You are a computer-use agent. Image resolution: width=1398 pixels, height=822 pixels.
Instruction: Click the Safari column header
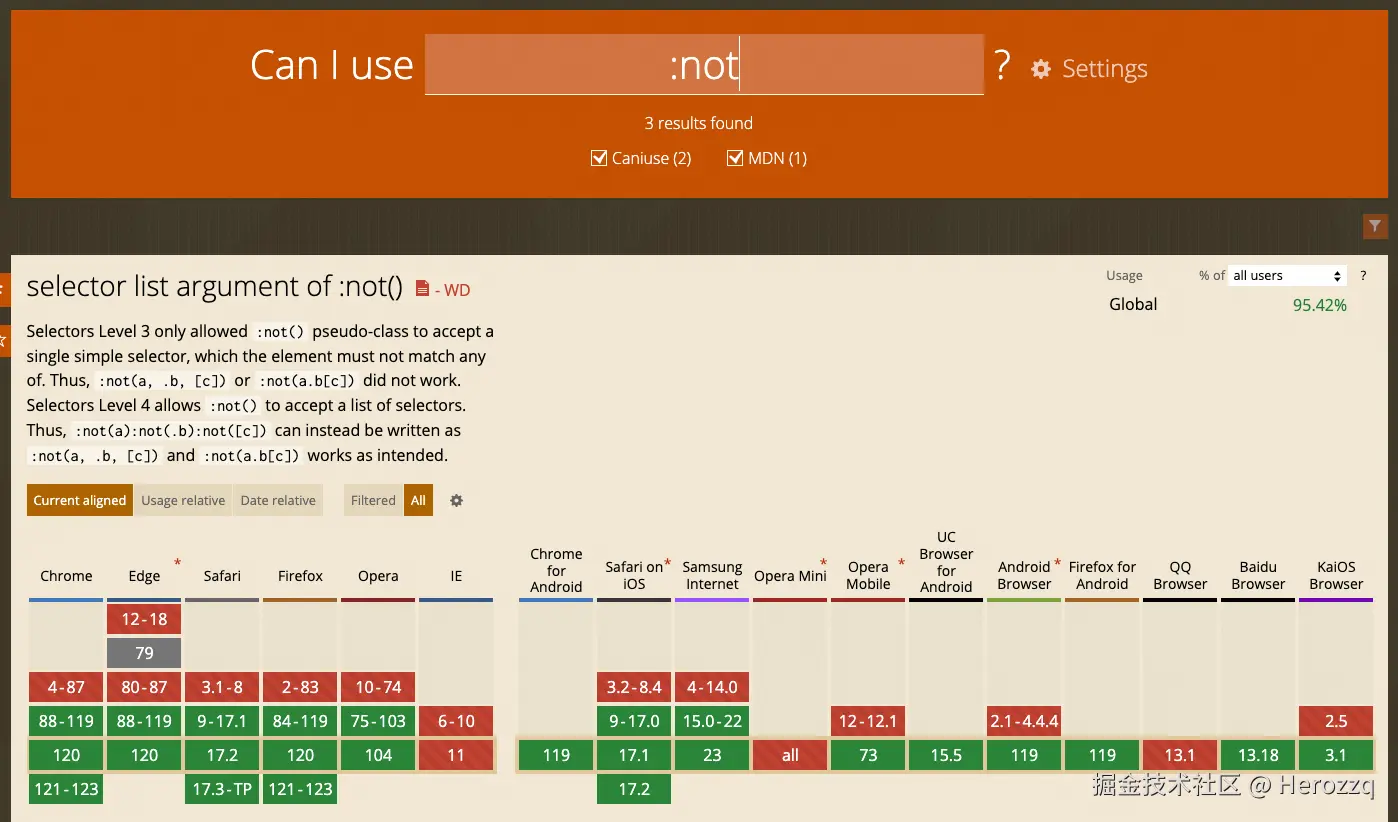click(222, 576)
